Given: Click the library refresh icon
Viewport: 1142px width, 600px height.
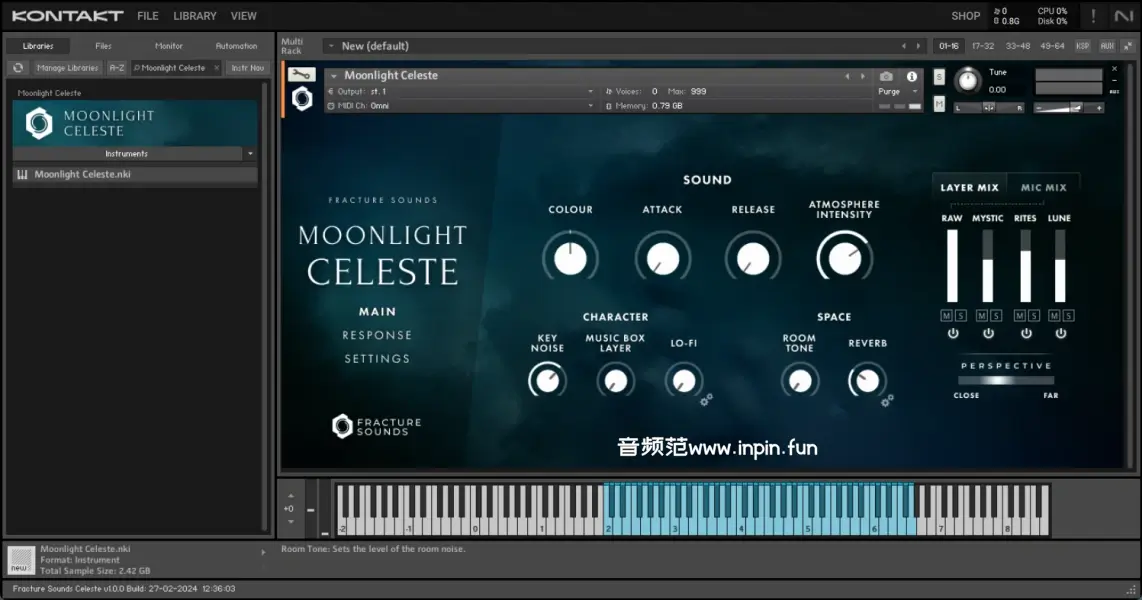Looking at the screenshot, I should [x=17, y=68].
